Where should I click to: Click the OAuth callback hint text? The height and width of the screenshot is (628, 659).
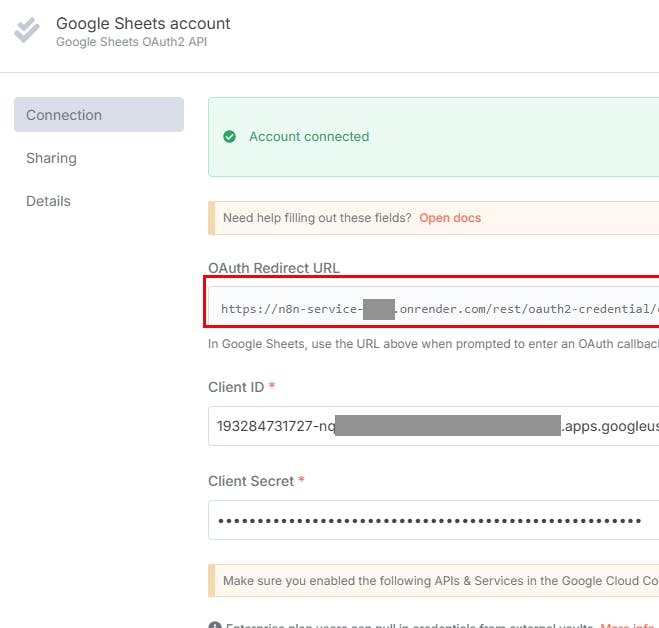[x=433, y=344]
